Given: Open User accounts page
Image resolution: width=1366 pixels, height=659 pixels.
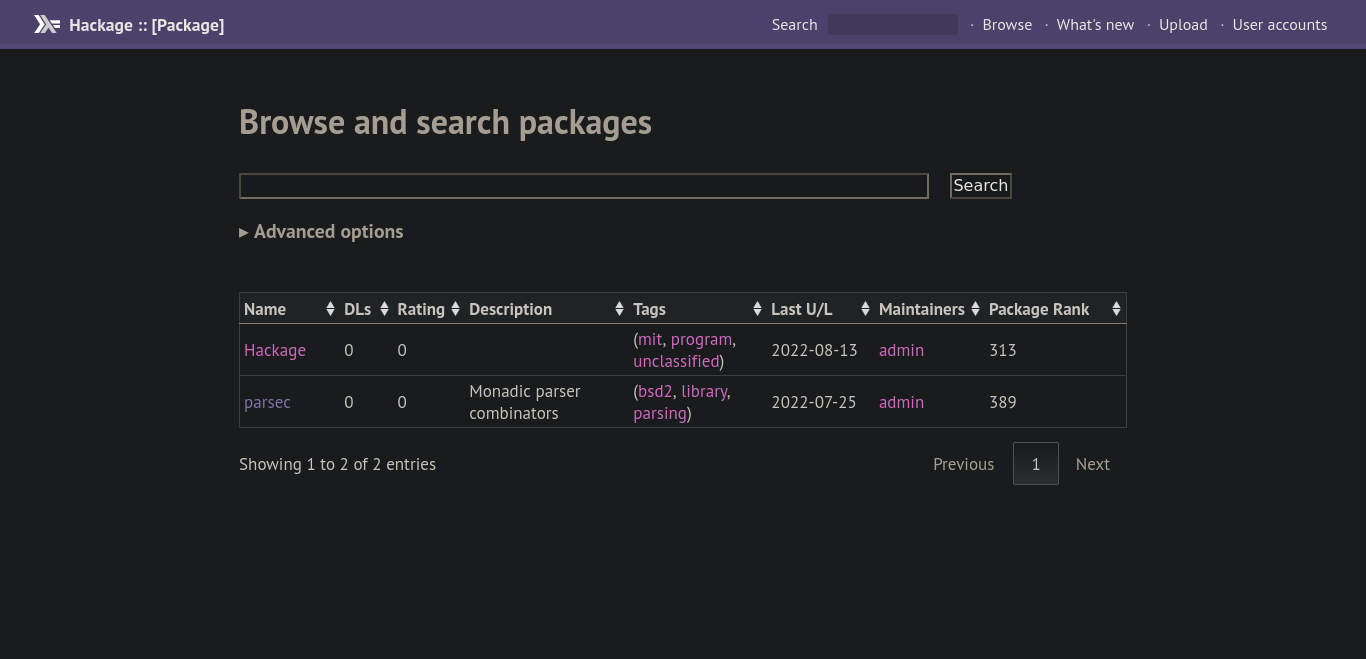Looking at the screenshot, I should pos(1280,24).
